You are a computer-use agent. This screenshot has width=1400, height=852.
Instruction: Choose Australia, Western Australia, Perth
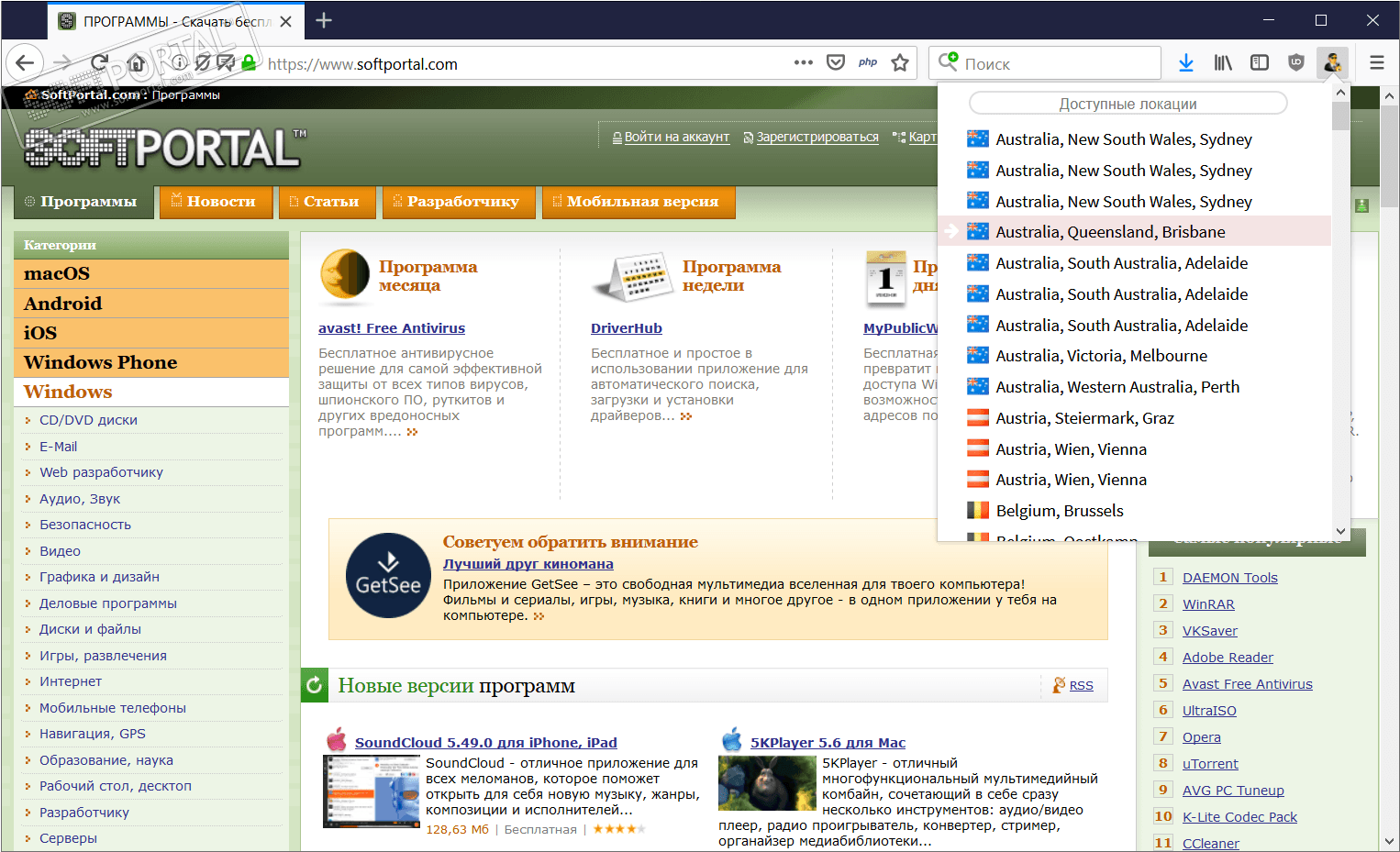point(1135,387)
